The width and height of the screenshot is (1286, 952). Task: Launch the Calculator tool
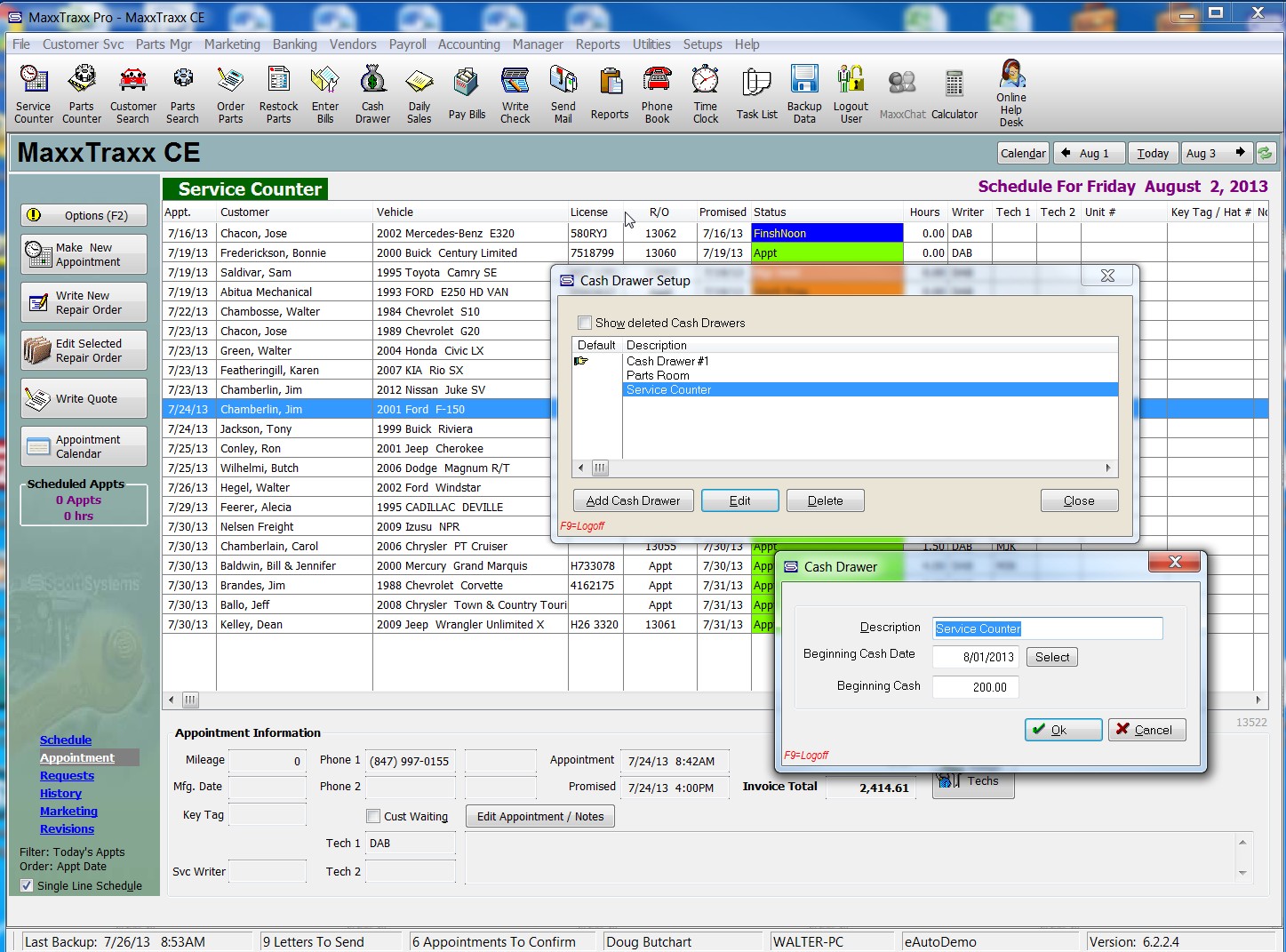[955, 93]
